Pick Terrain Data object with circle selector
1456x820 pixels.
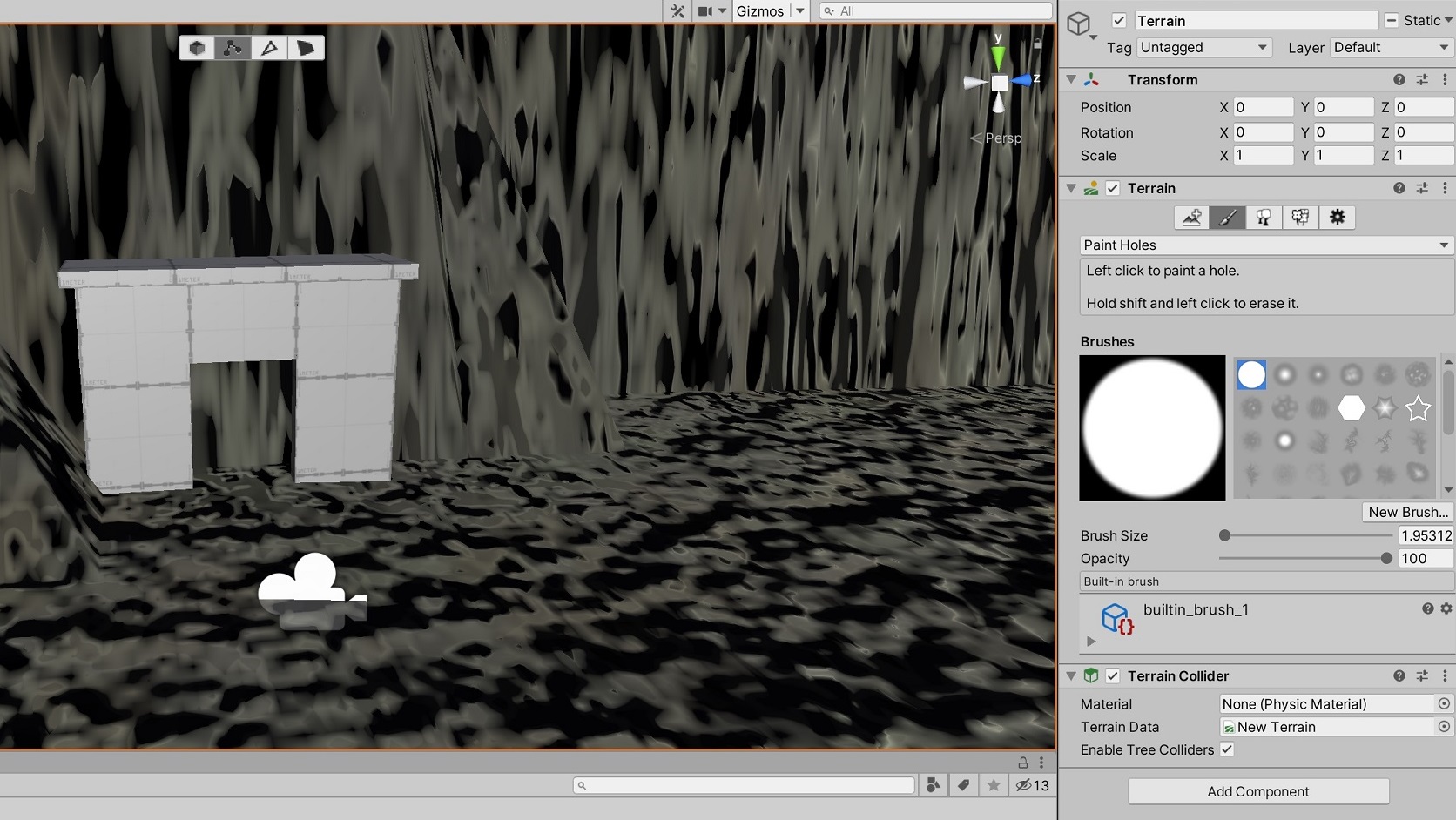click(1444, 726)
